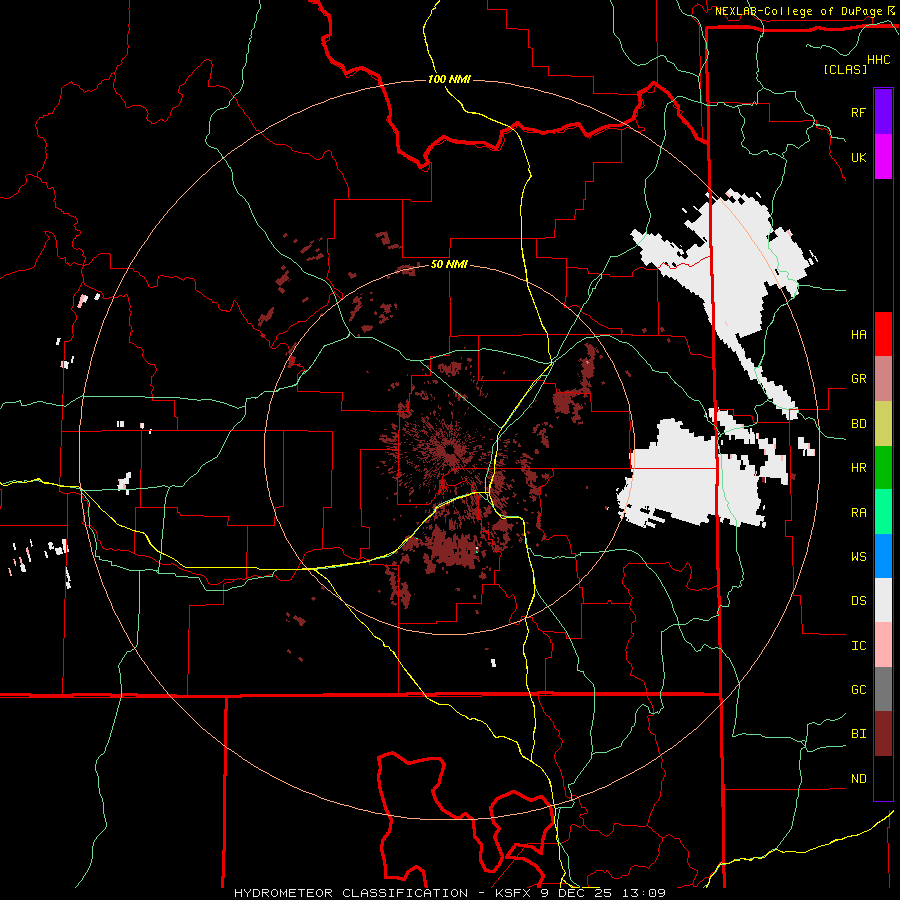Click the [CLAS] units label

tap(844, 69)
